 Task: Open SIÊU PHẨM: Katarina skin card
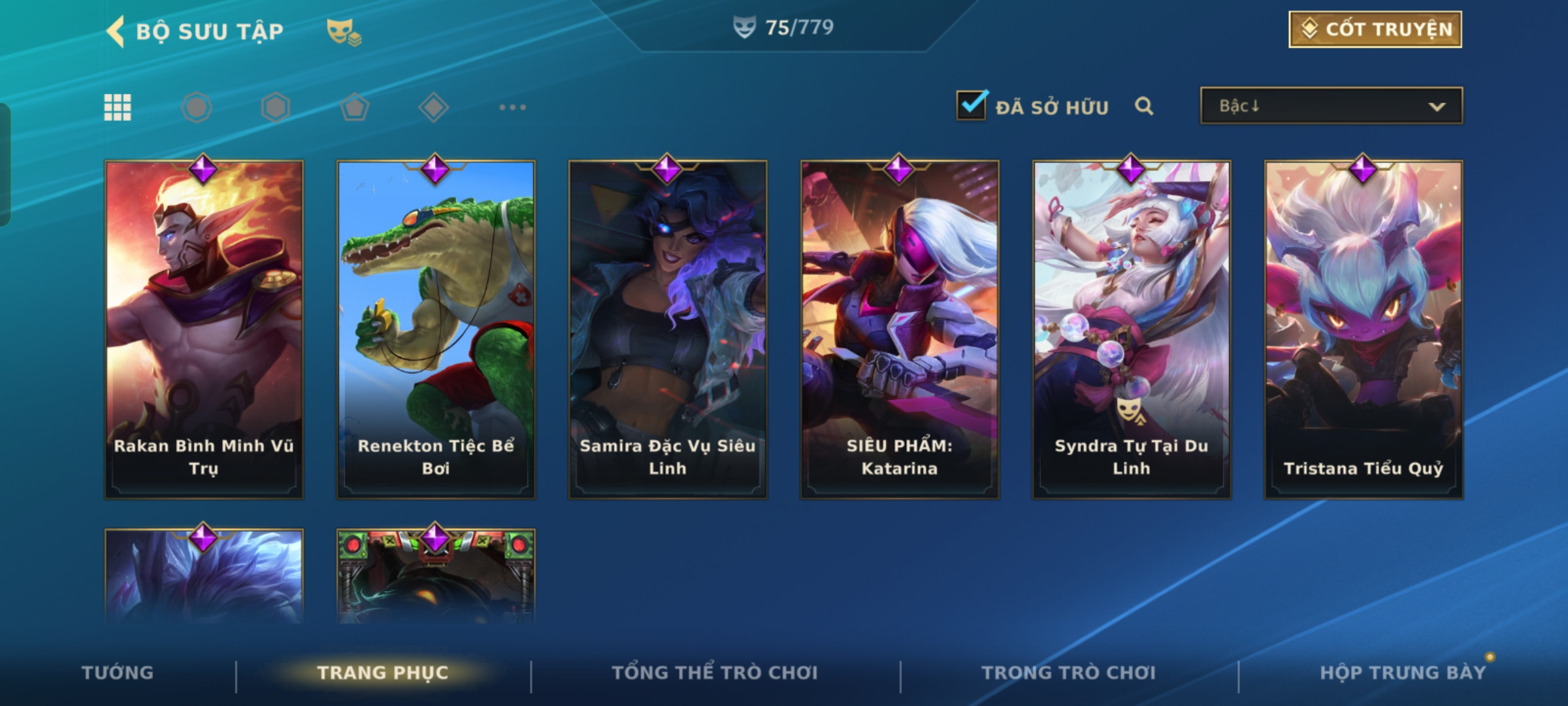pyautogui.click(x=900, y=329)
